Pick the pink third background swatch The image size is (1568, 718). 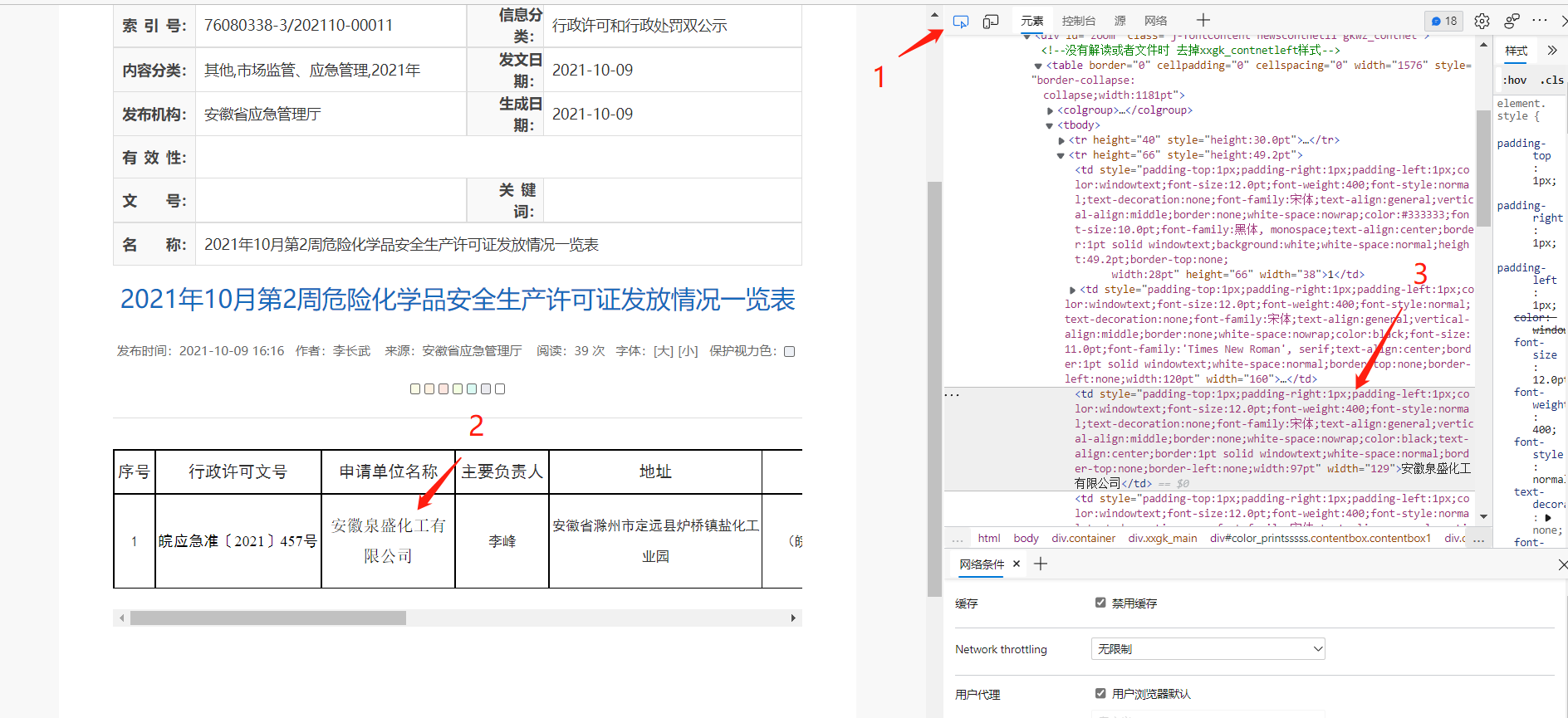coord(443,388)
